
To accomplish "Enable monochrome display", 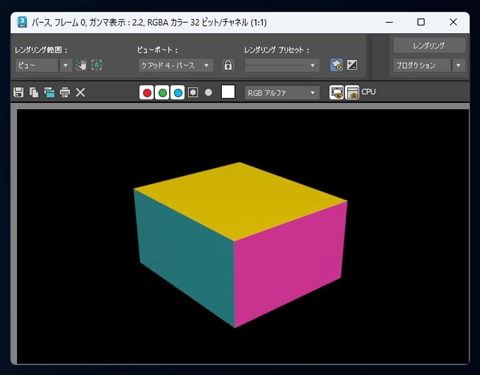I will pos(208,92).
